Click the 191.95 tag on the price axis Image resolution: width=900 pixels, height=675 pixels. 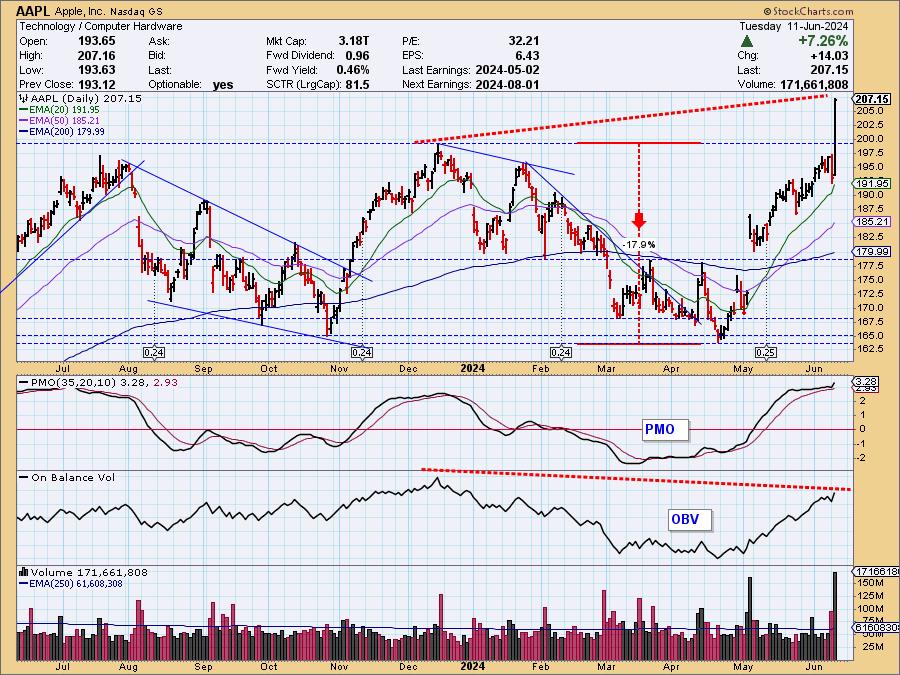(x=873, y=184)
